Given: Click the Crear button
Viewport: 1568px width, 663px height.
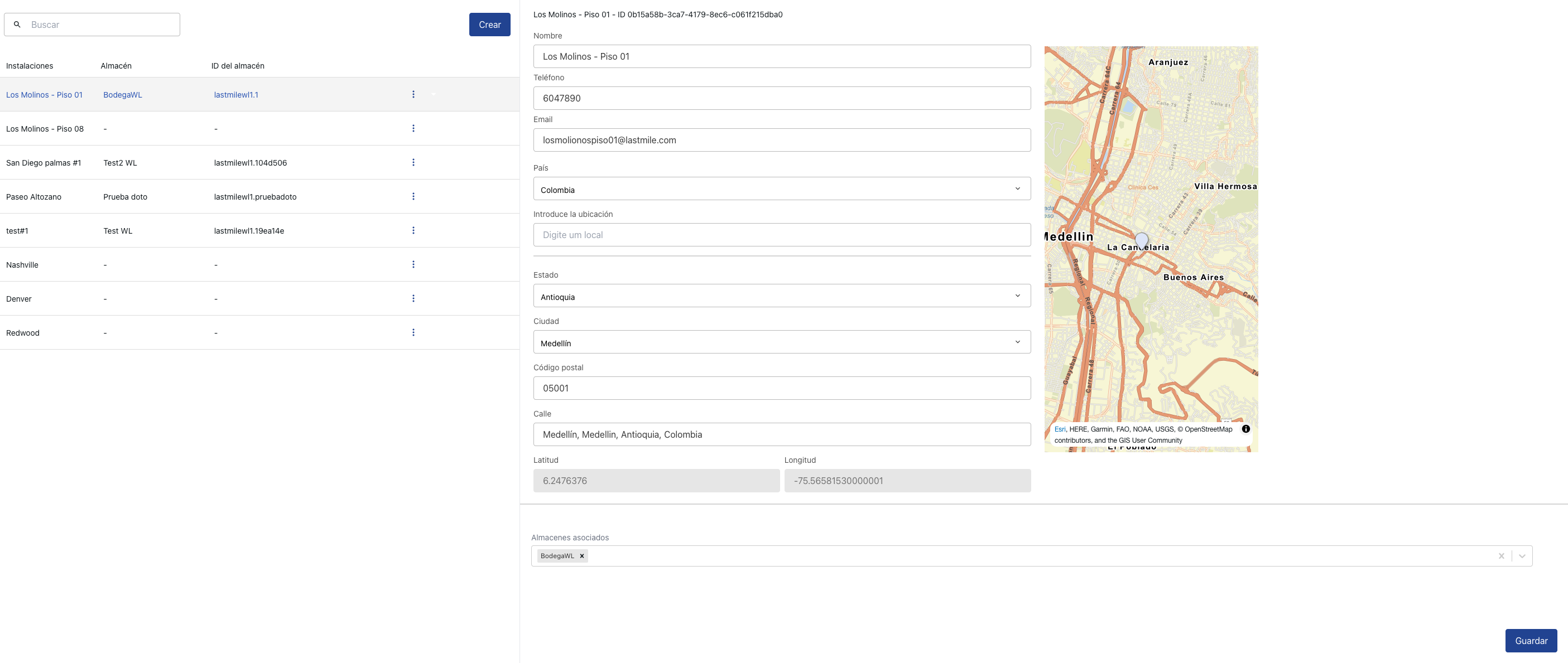Looking at the screenshot, I should point(489,25).
